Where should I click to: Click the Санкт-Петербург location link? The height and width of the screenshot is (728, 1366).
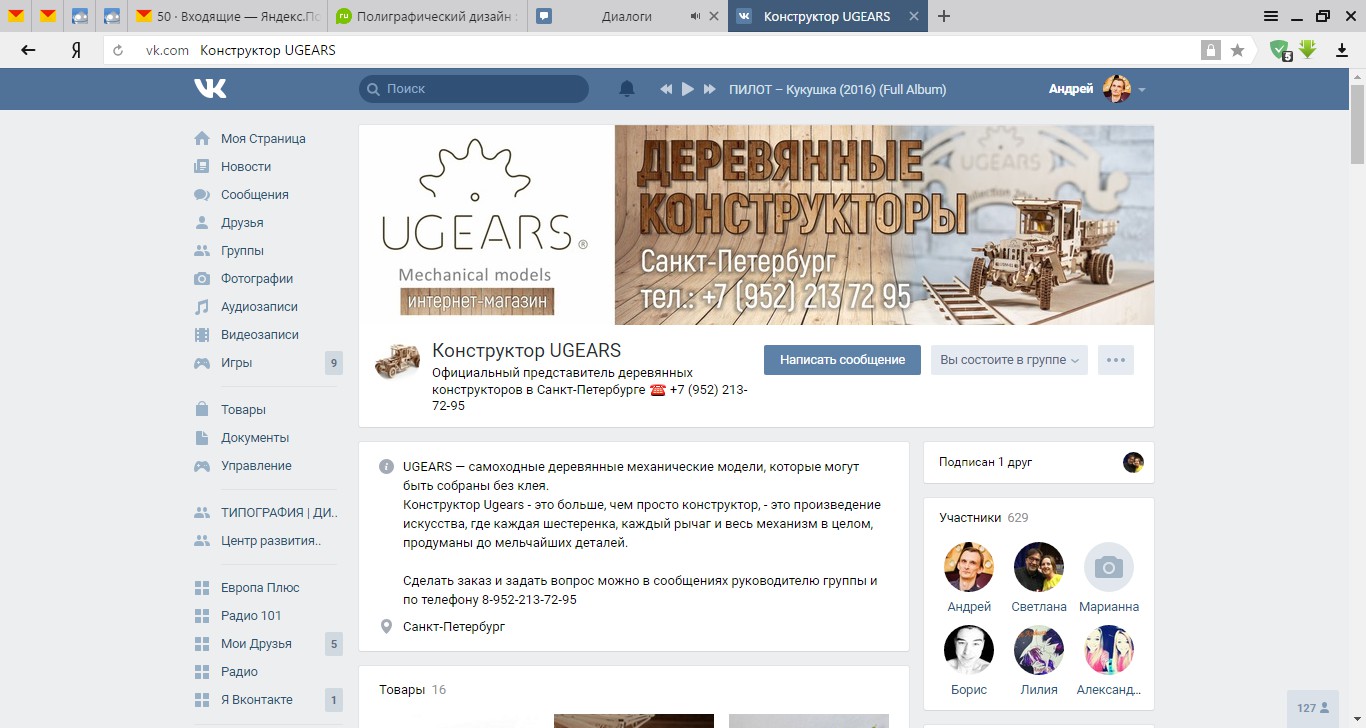[454, 627]
